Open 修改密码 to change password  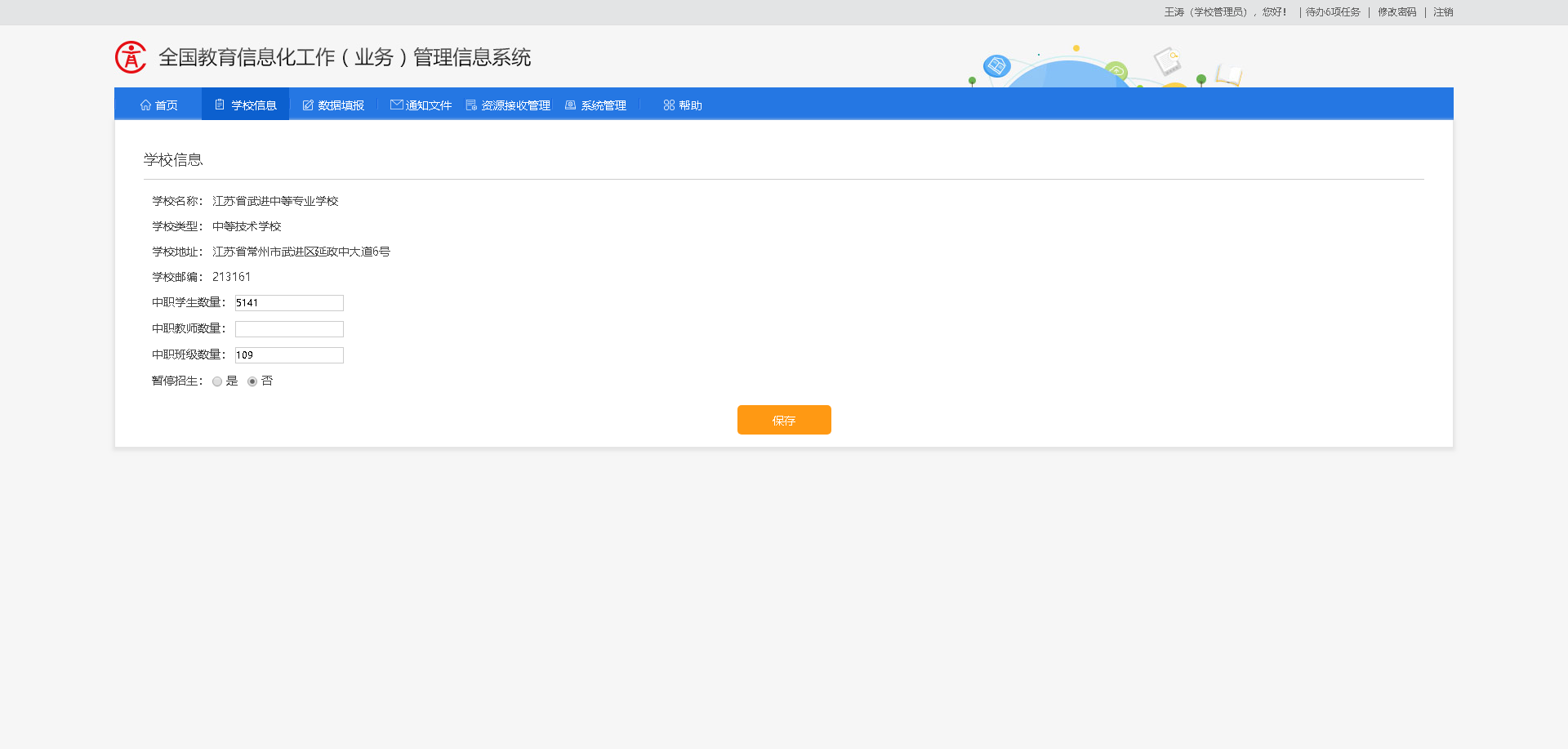click(1396, 12)
